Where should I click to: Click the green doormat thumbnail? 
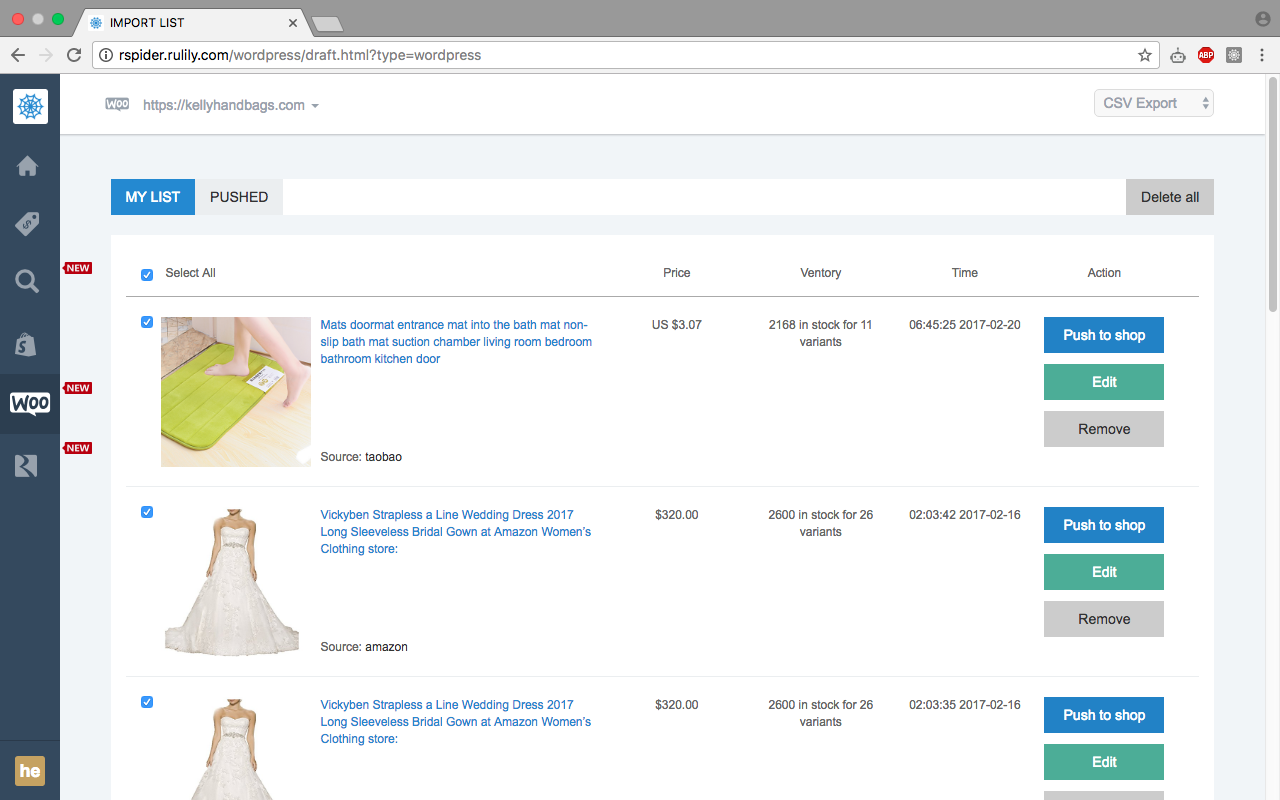pos(236,392)
